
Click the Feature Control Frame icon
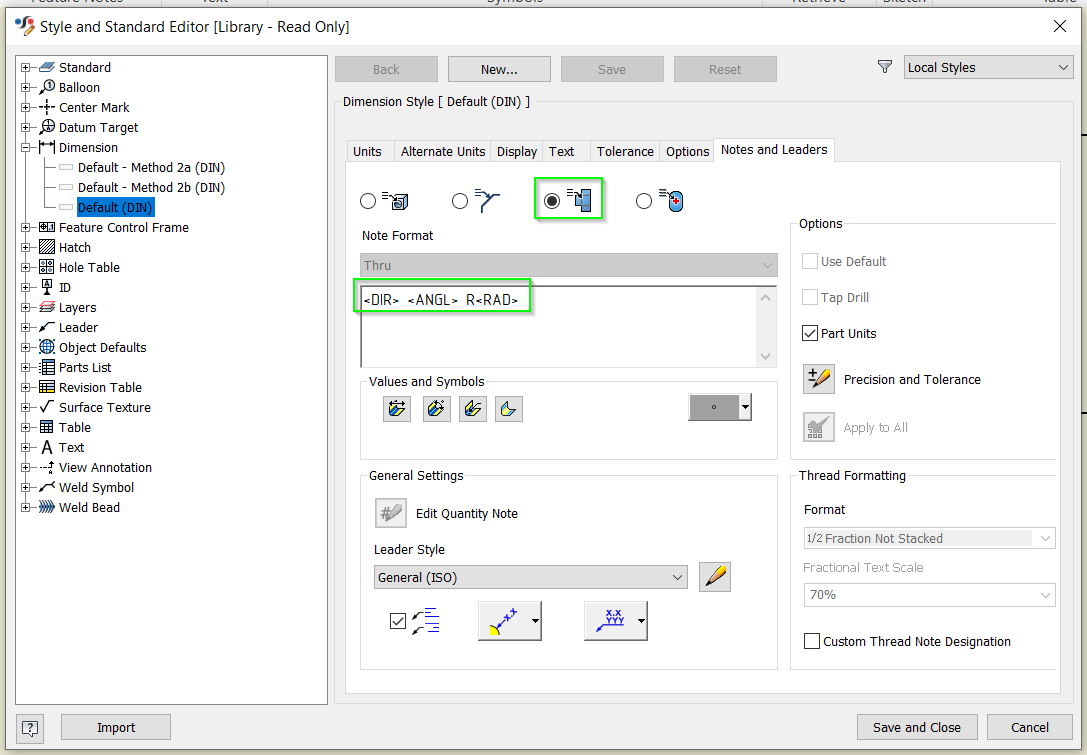46,227
